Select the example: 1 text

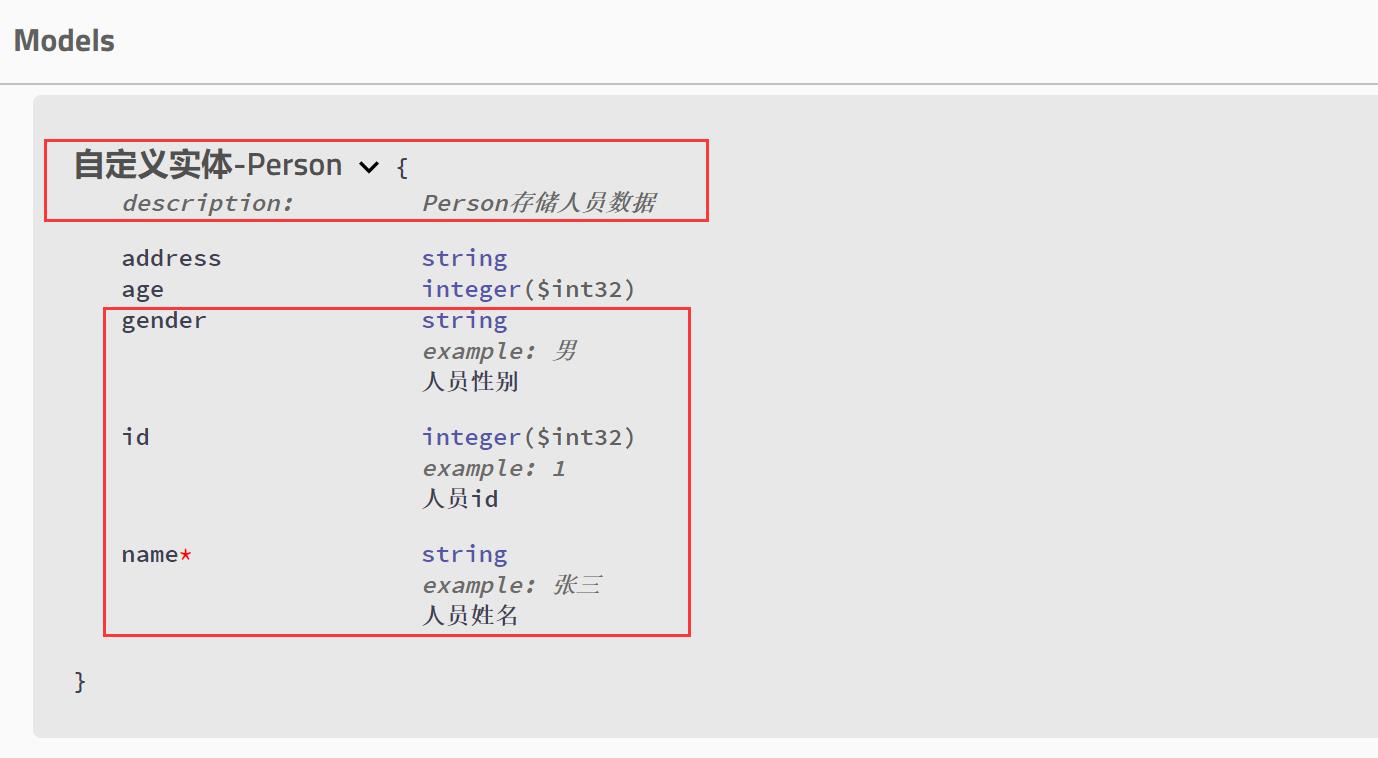click(494, 468)
